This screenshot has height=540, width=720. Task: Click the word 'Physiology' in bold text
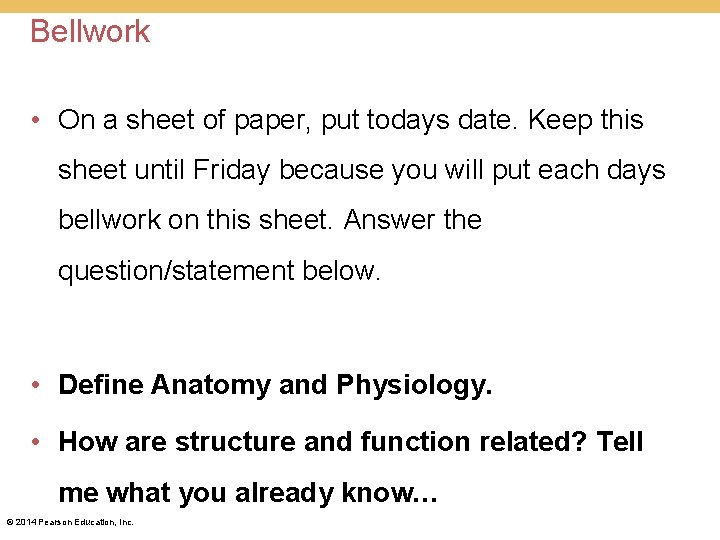tap(414, 385)
